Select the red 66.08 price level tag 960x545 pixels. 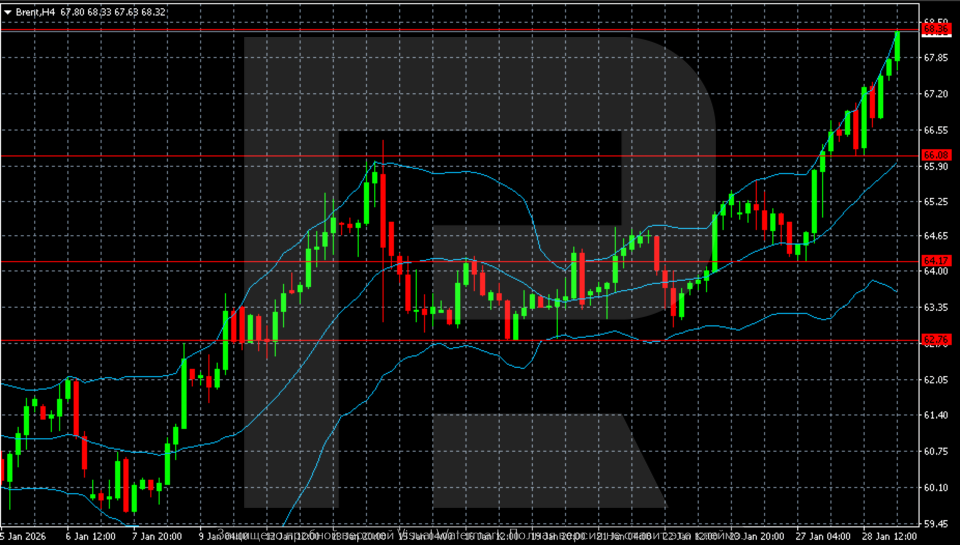click(936, 156)
